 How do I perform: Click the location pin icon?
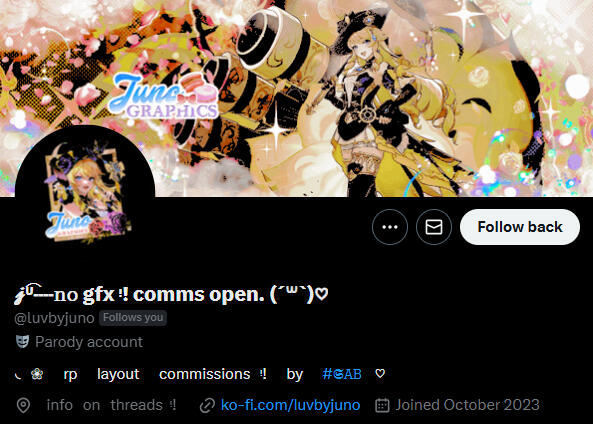point(23,405)
